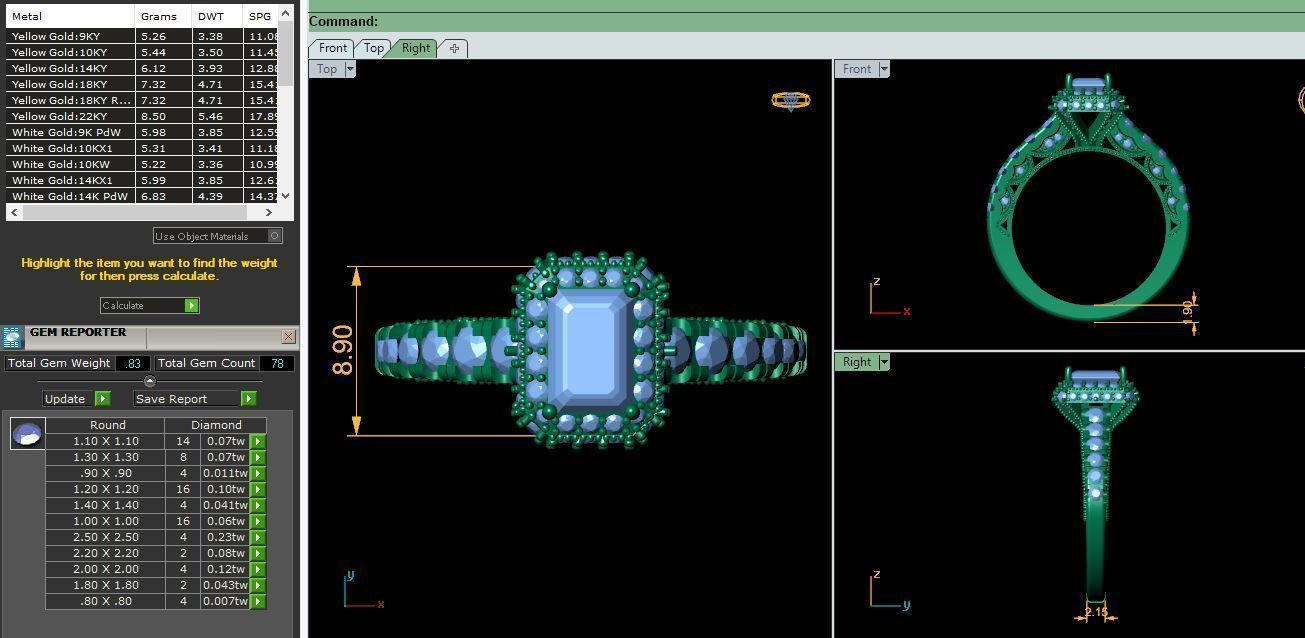This screenshot has height=638, width=1305.
Task: Click the Total Gem Weight value field
Action: [x=133, y=363]
